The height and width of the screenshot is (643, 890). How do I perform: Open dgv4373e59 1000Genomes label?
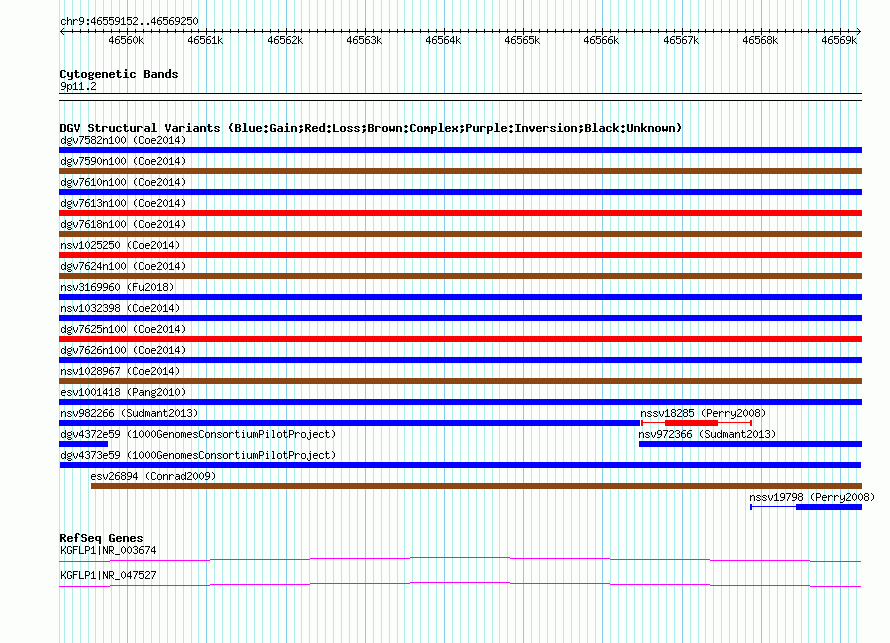[198, 455]
